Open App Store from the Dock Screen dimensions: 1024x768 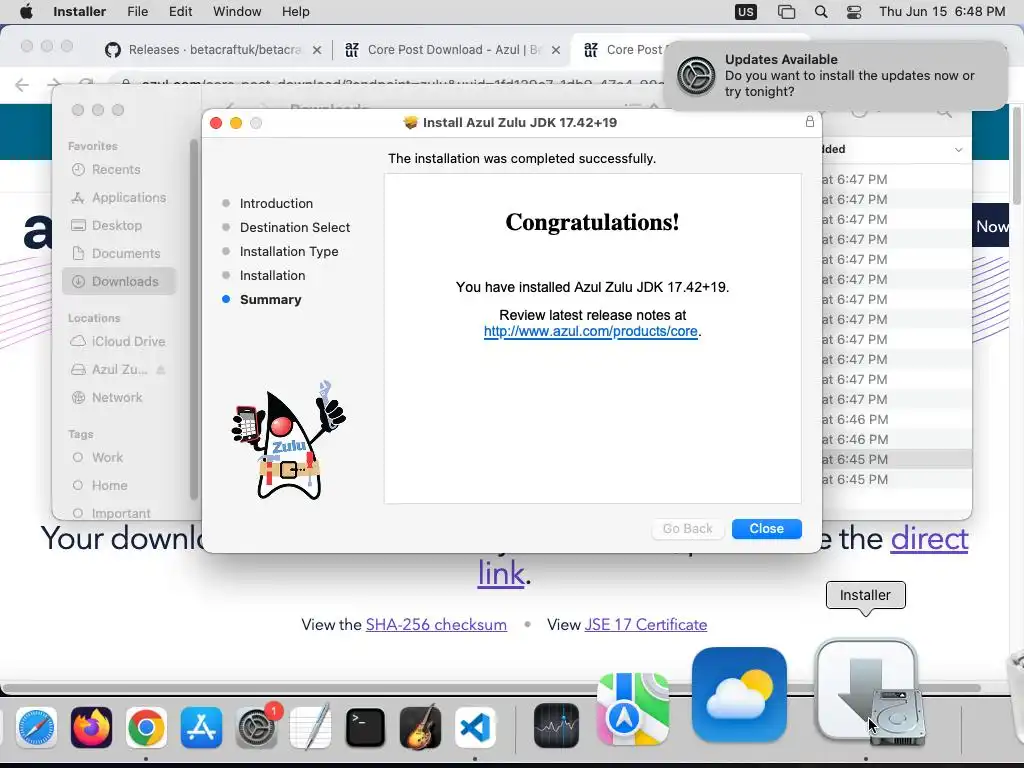201,728
